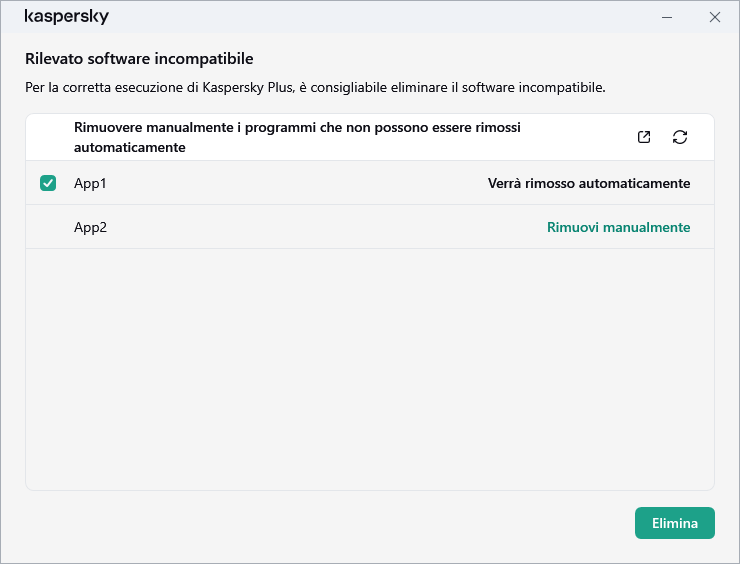Click the 'Verrà rimosso automaticamente' status text
This screenshot has width=740, height=564.
[588, 183]
